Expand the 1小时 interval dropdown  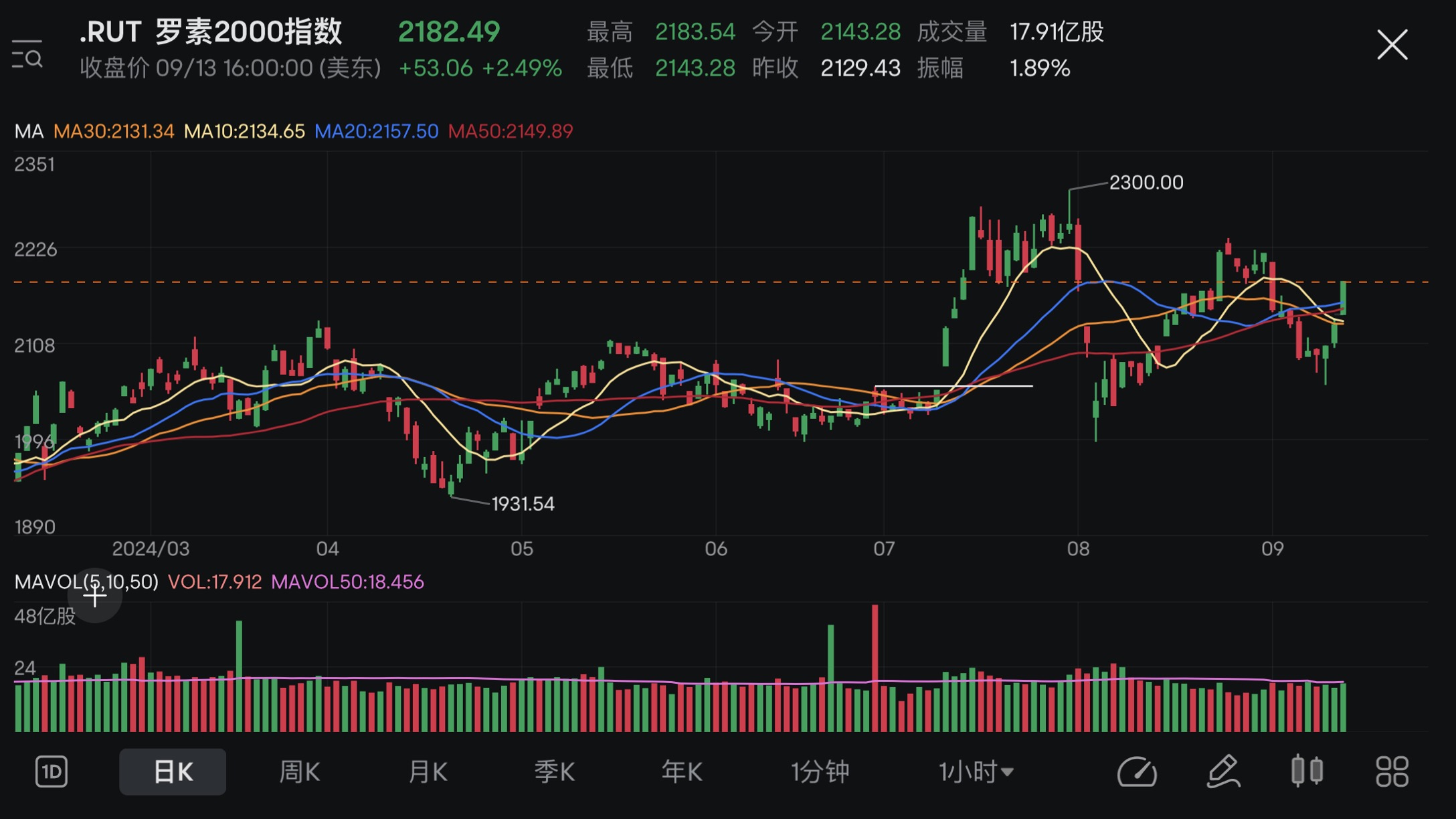tap(976, 771)
